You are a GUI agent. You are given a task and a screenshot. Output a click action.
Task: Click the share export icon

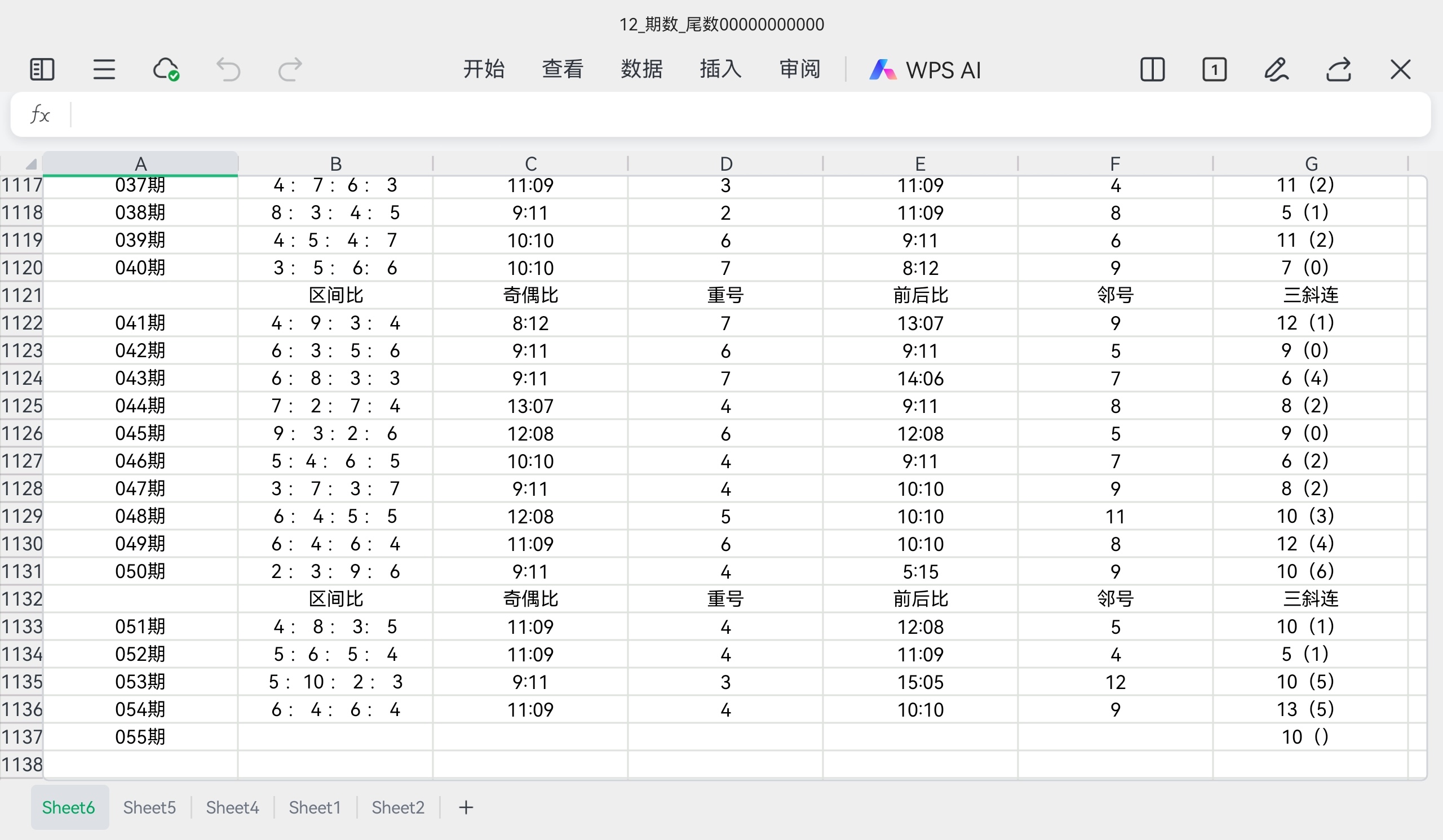point(1339,70)
